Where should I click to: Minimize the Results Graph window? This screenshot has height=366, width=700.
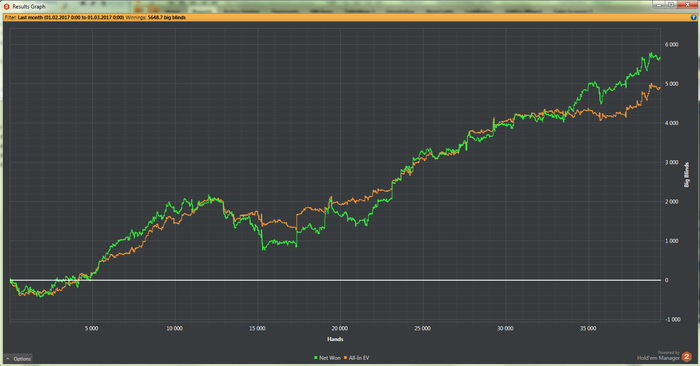(x=659, y=4)
